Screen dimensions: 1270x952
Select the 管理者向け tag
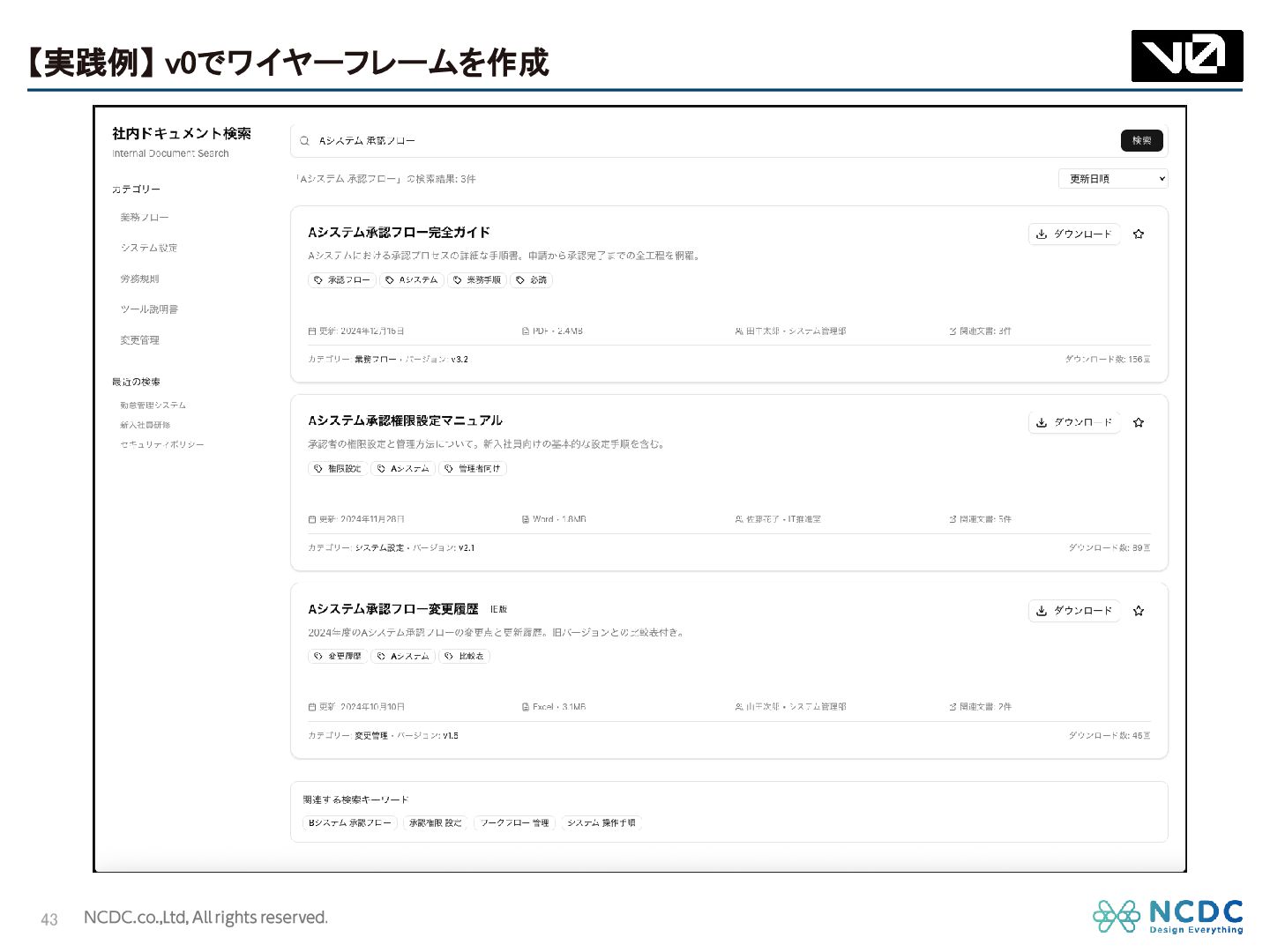tap(473, 469)
